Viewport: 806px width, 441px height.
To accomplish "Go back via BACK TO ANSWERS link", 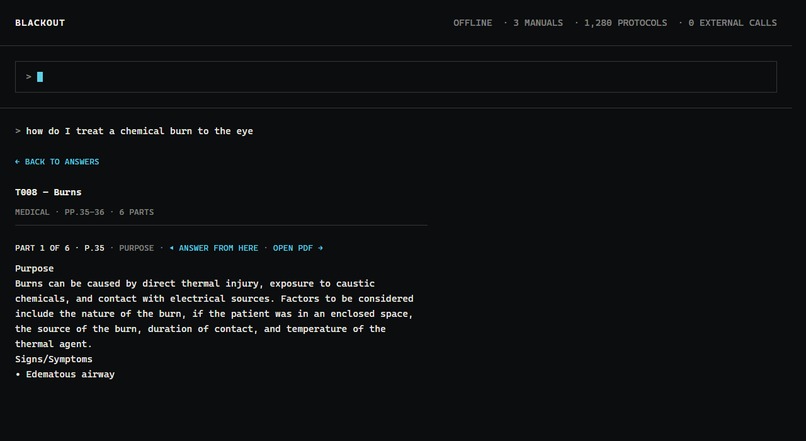I will click(57, 162).
